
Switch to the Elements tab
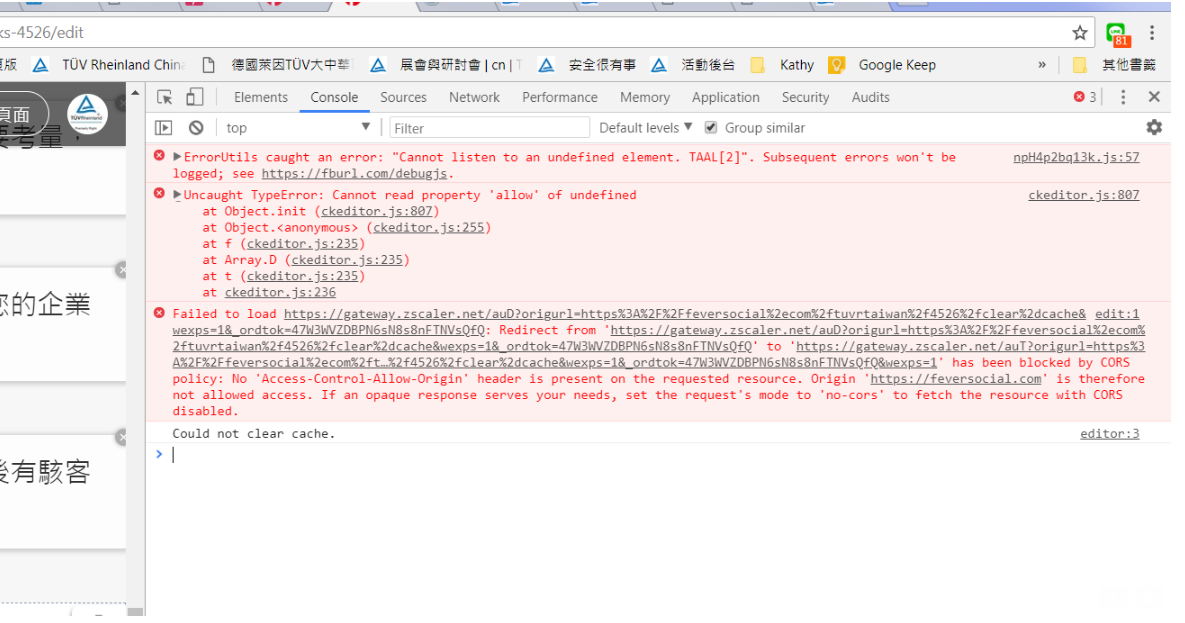(261, 97)
